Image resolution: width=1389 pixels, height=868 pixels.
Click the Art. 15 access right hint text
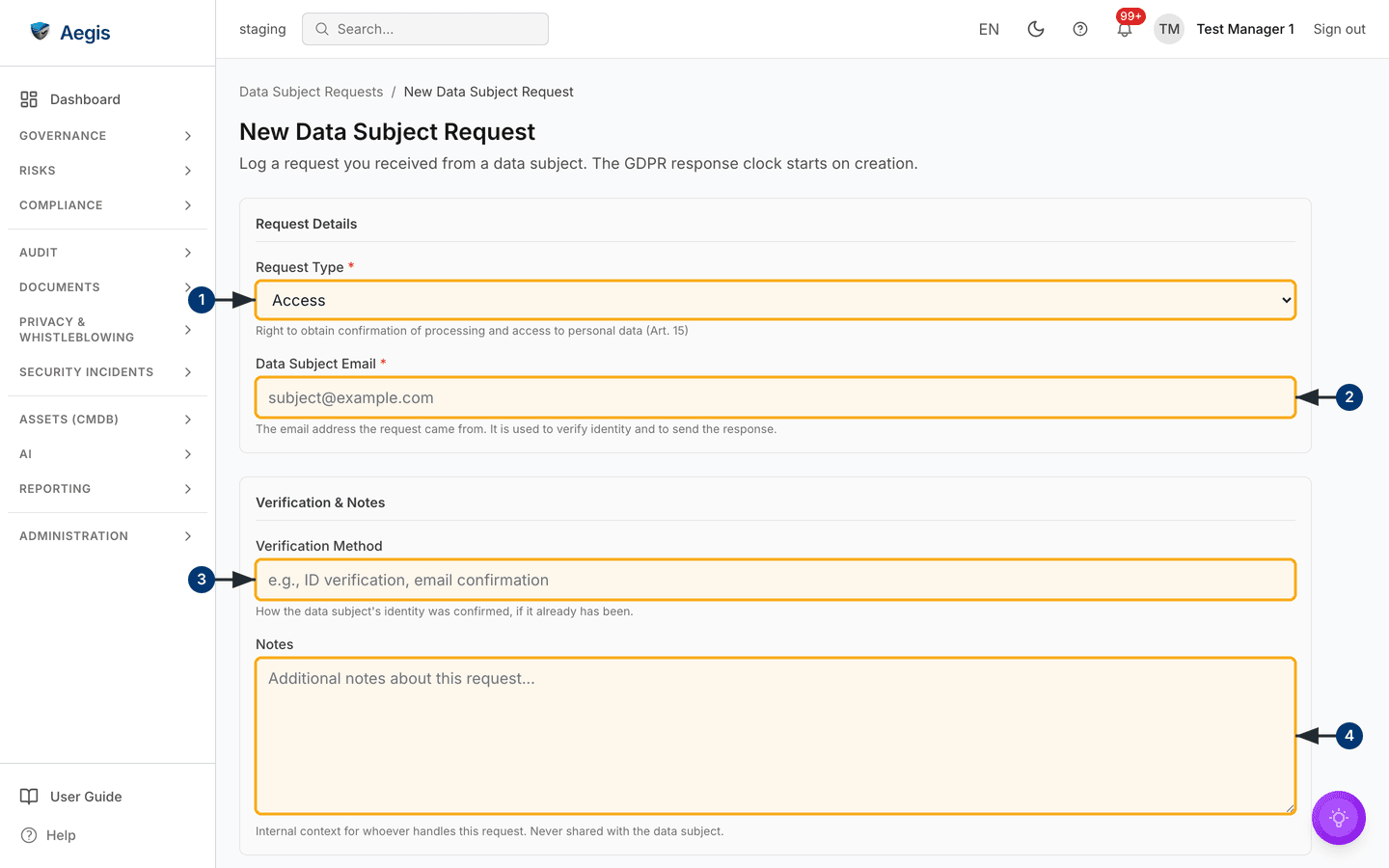click(472, 331)
